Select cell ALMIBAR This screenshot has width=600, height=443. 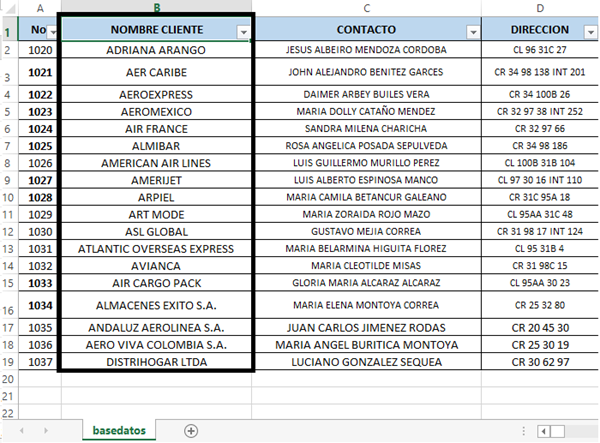click(x=156, y=146)
